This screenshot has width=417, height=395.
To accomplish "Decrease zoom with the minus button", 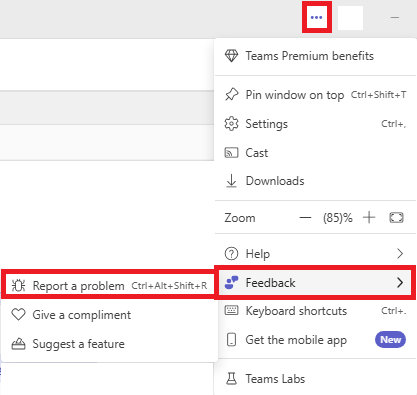I will click(305, 218).
